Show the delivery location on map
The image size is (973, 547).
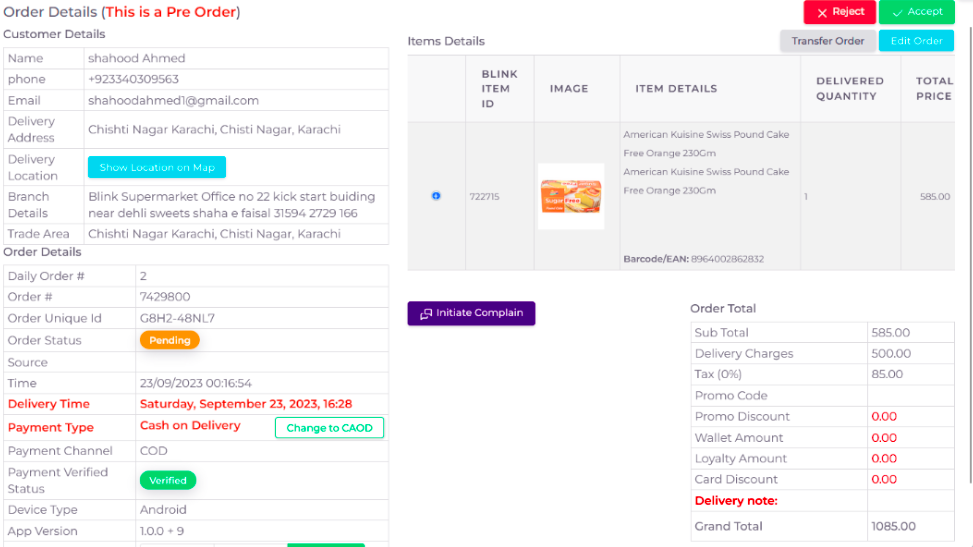157,167
